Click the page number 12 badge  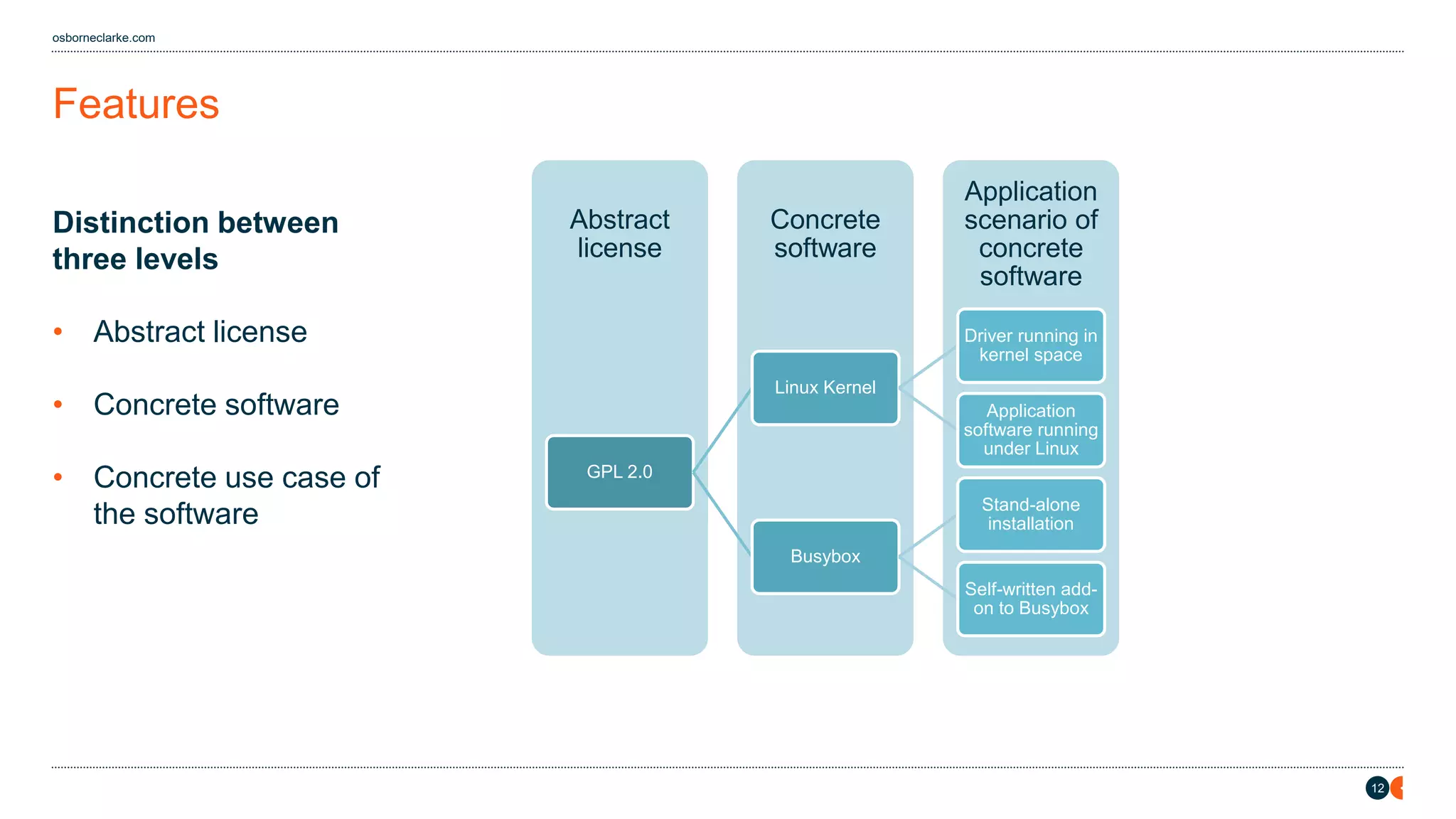point(1377,788)
